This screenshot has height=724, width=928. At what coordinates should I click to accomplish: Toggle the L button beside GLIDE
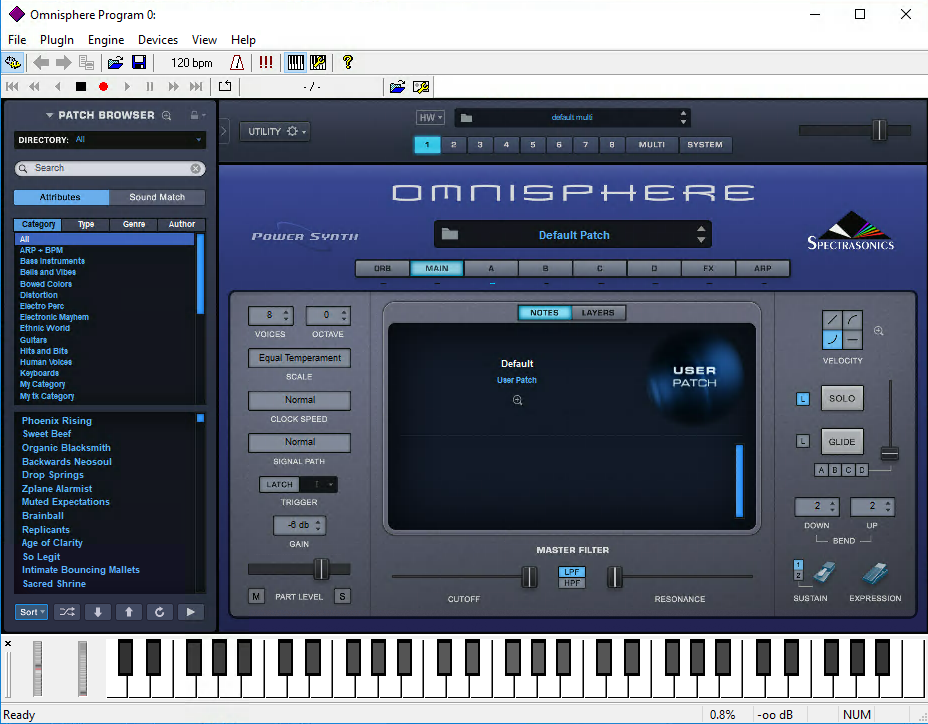pos(803,442)
